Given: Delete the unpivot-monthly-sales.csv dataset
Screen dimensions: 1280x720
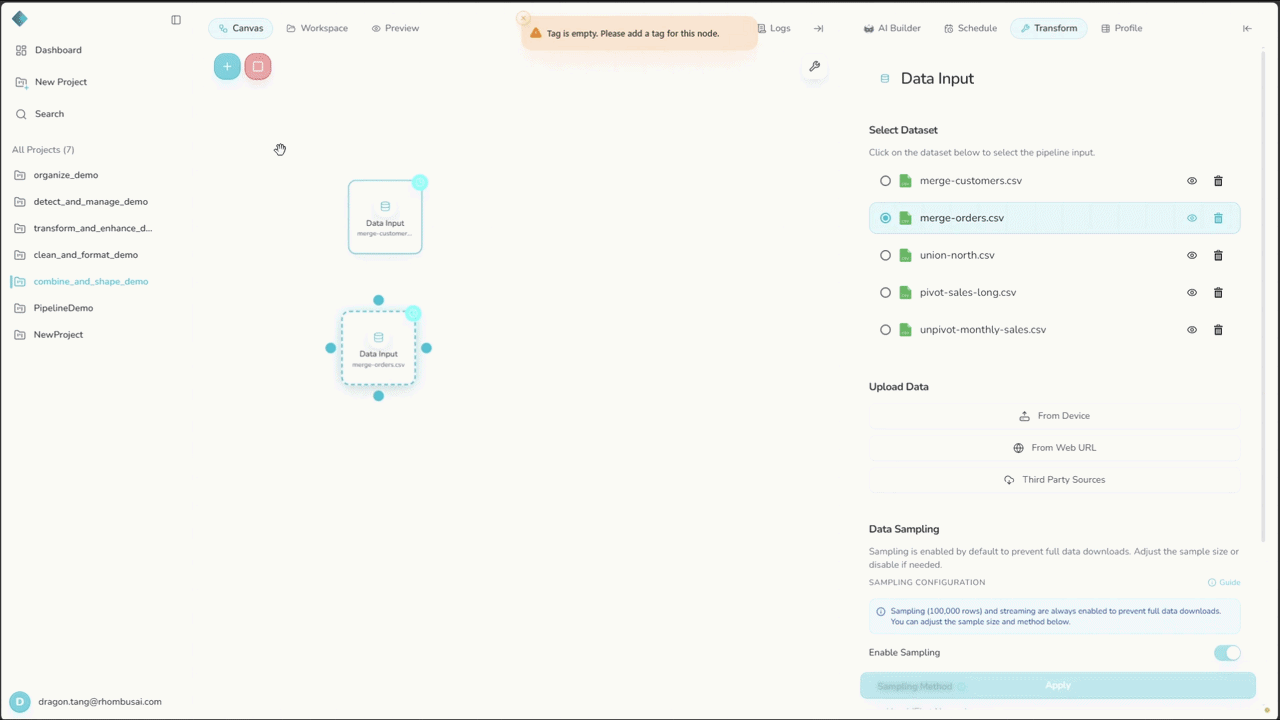Looking at the screenshot, I should [x=1218, y=330].
